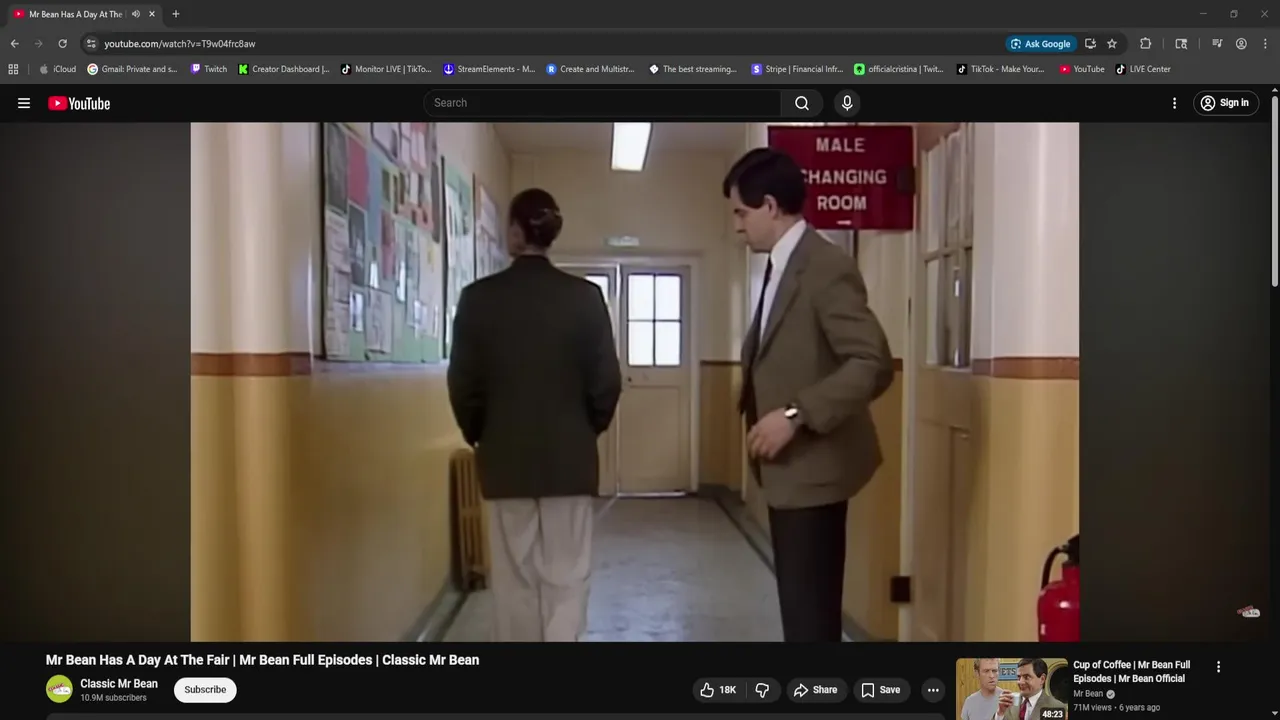Open officialcristina Twitch bookmark
1280x720 pixels.
pyautogui.click(x=899, y=69)
